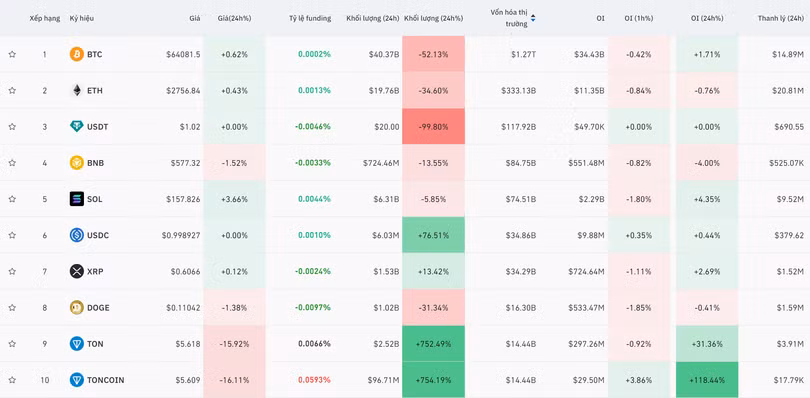Open the USDC symbol link

pyautogui.click(x=98, y=235)
